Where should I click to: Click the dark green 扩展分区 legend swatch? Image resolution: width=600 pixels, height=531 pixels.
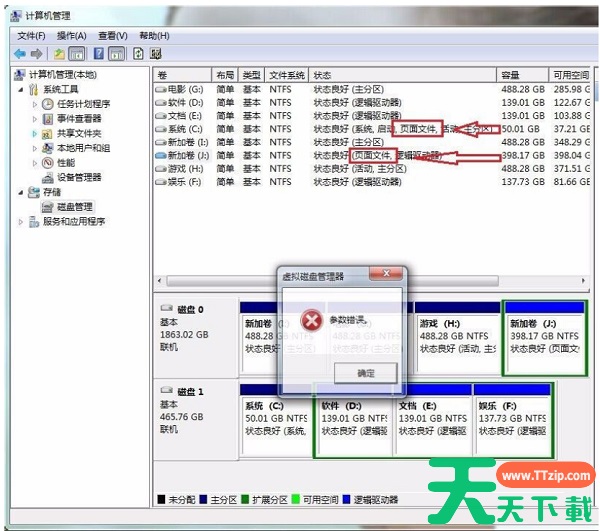pos(245,499)
